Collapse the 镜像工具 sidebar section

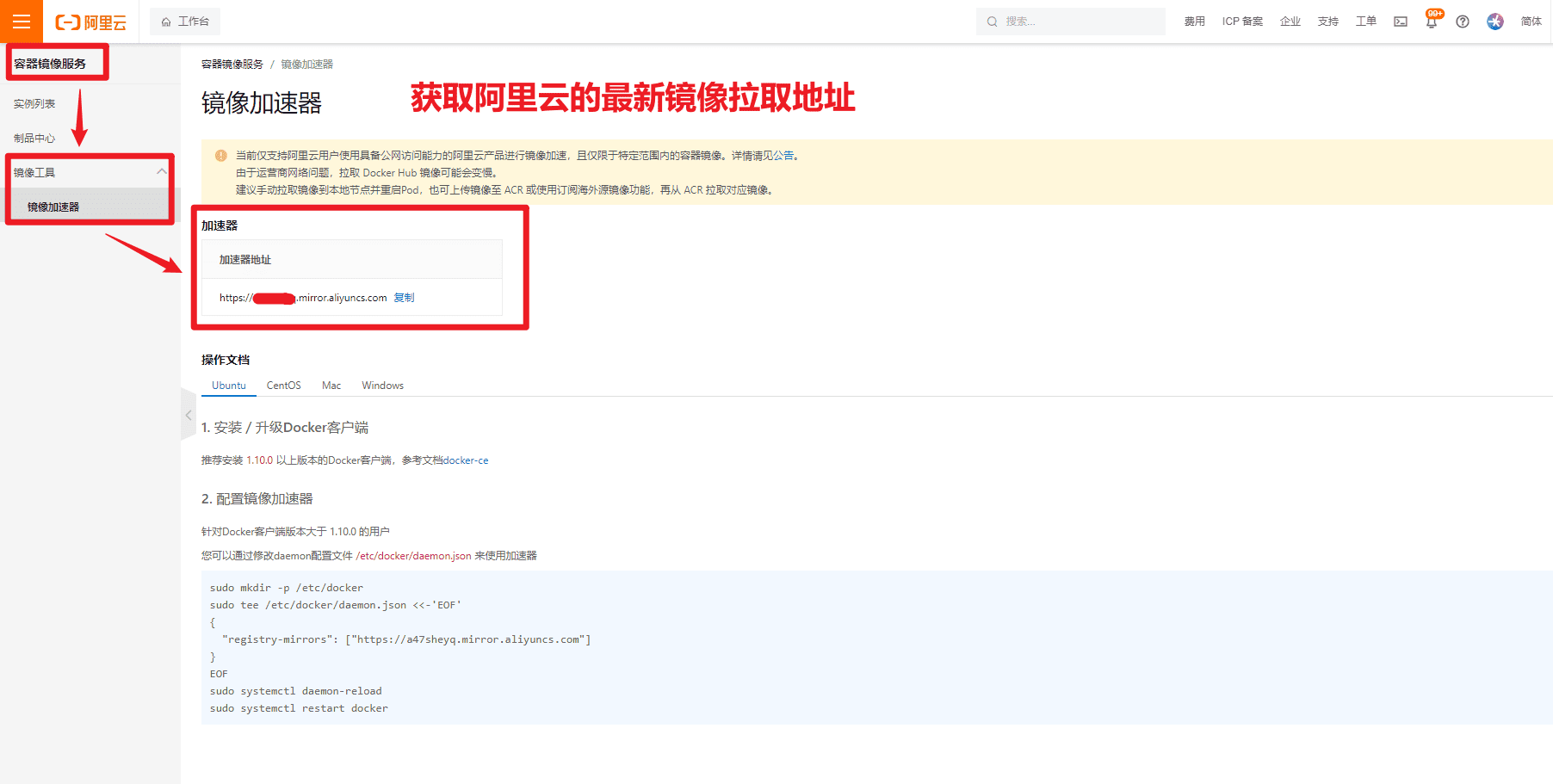(x=161, y=172)
